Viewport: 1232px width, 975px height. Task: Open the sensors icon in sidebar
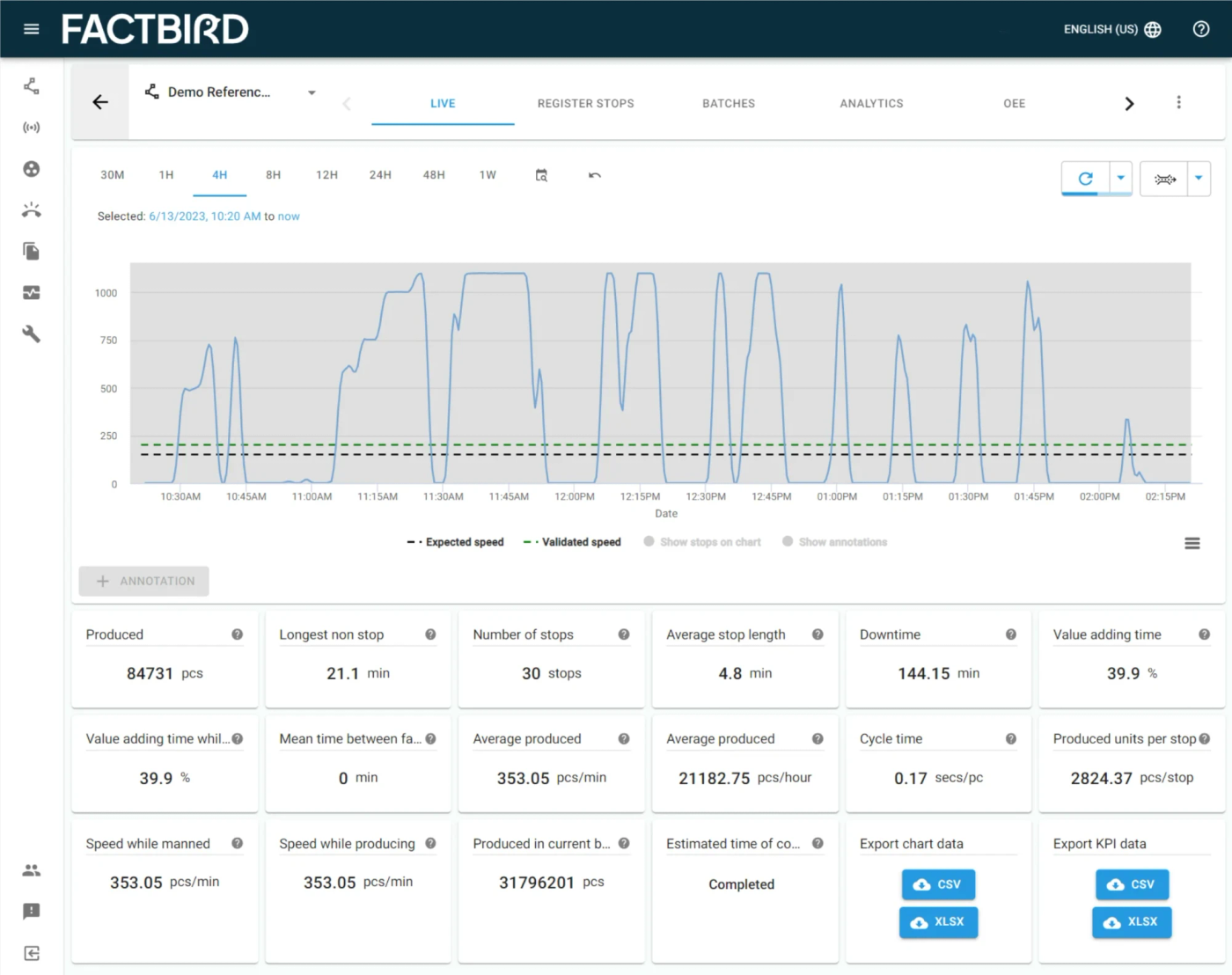32,128
